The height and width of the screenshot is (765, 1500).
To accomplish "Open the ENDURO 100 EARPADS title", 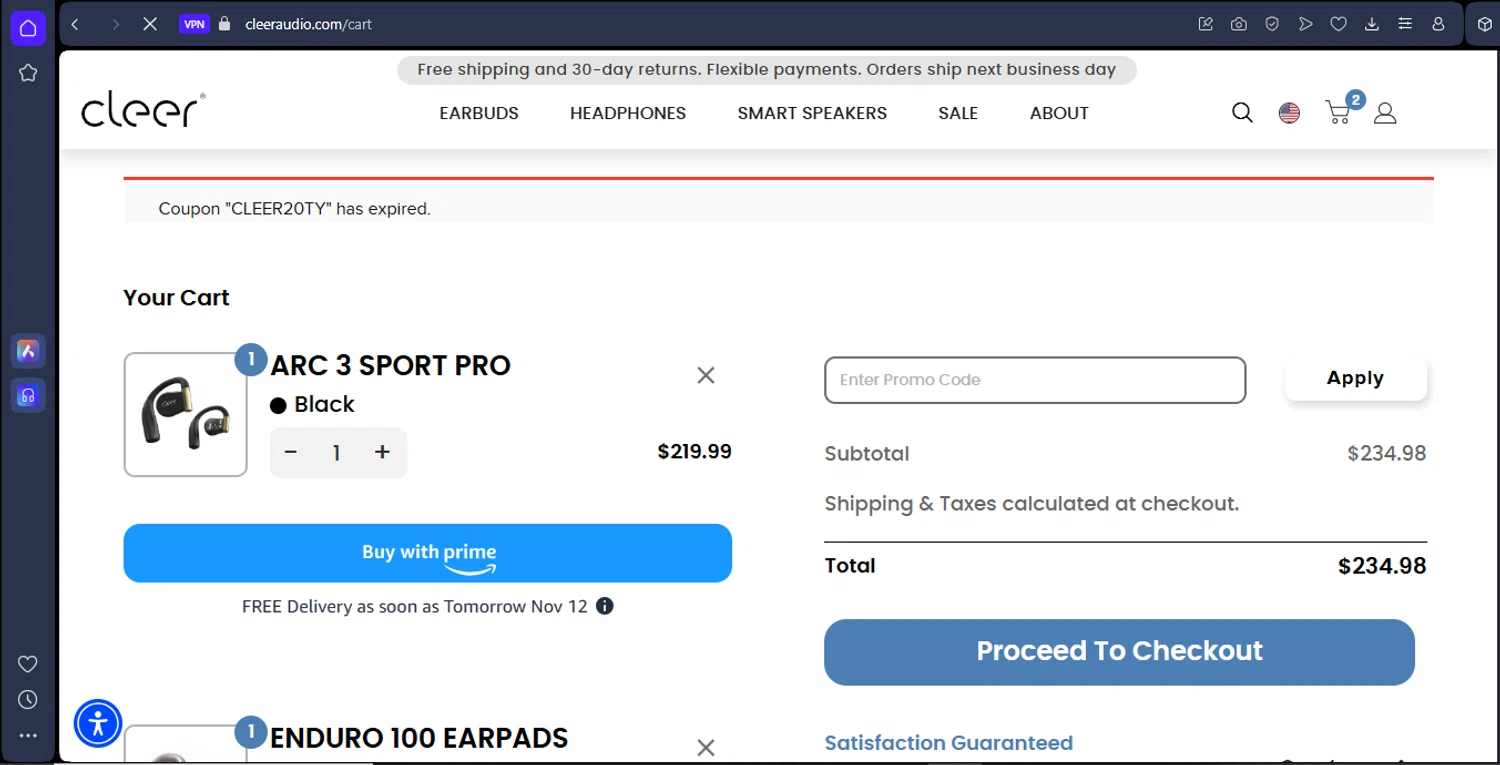I will 419,738.
